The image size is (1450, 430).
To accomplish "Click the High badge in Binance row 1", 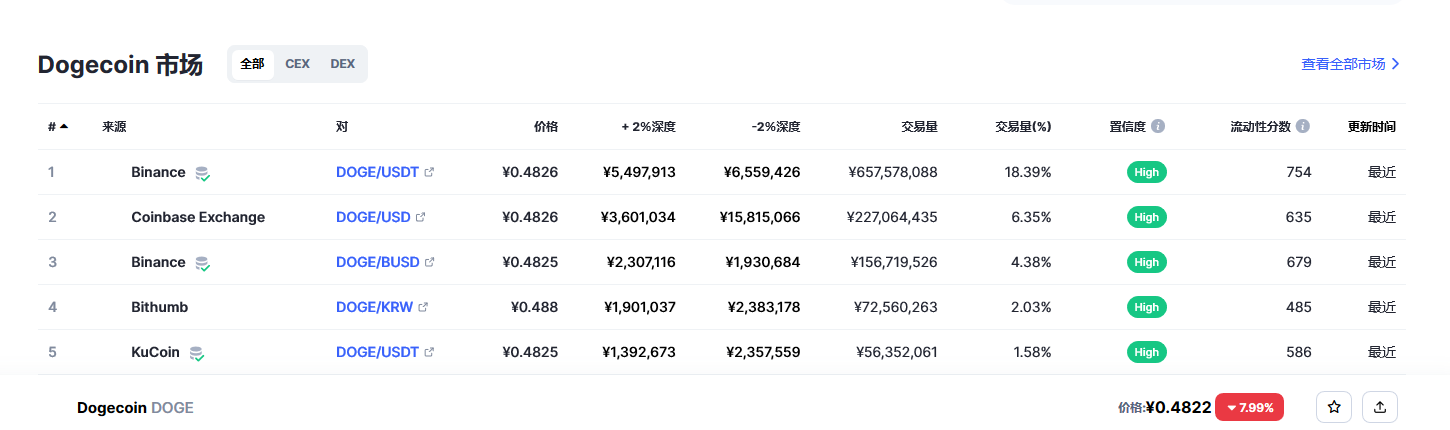I will [x=1146, y=172].
